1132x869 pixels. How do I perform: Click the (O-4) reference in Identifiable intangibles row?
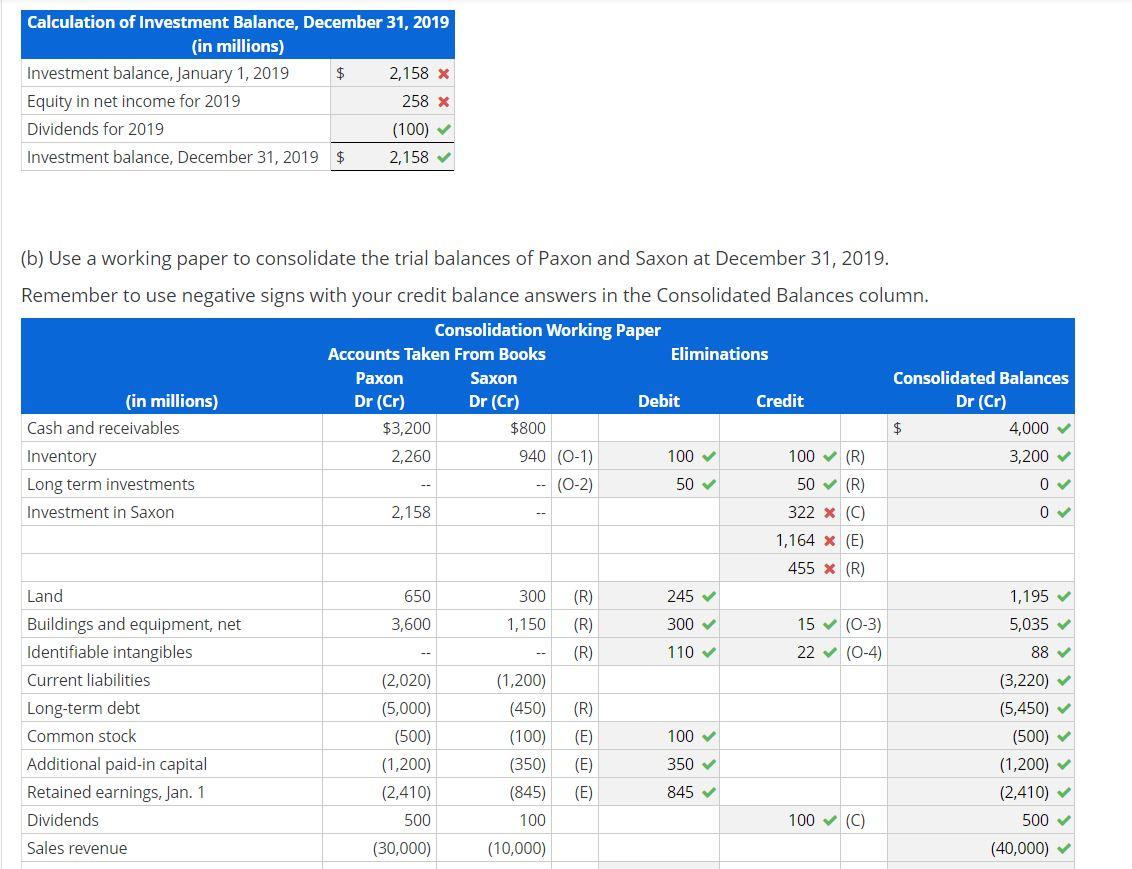point(863,653)
